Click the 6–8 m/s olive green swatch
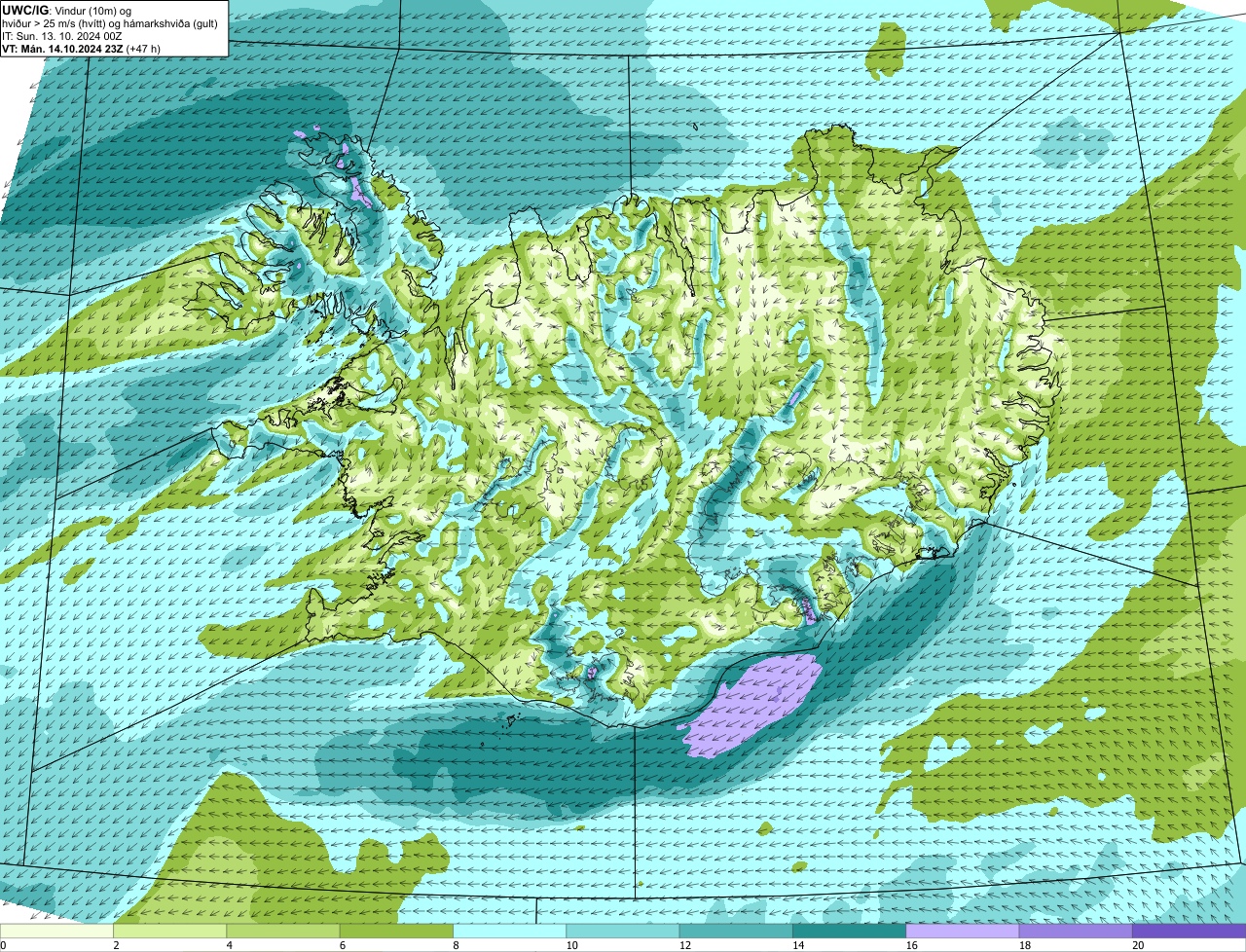Screen dimensions: 1246x952 pyautogui.click(x=396, y=931)
